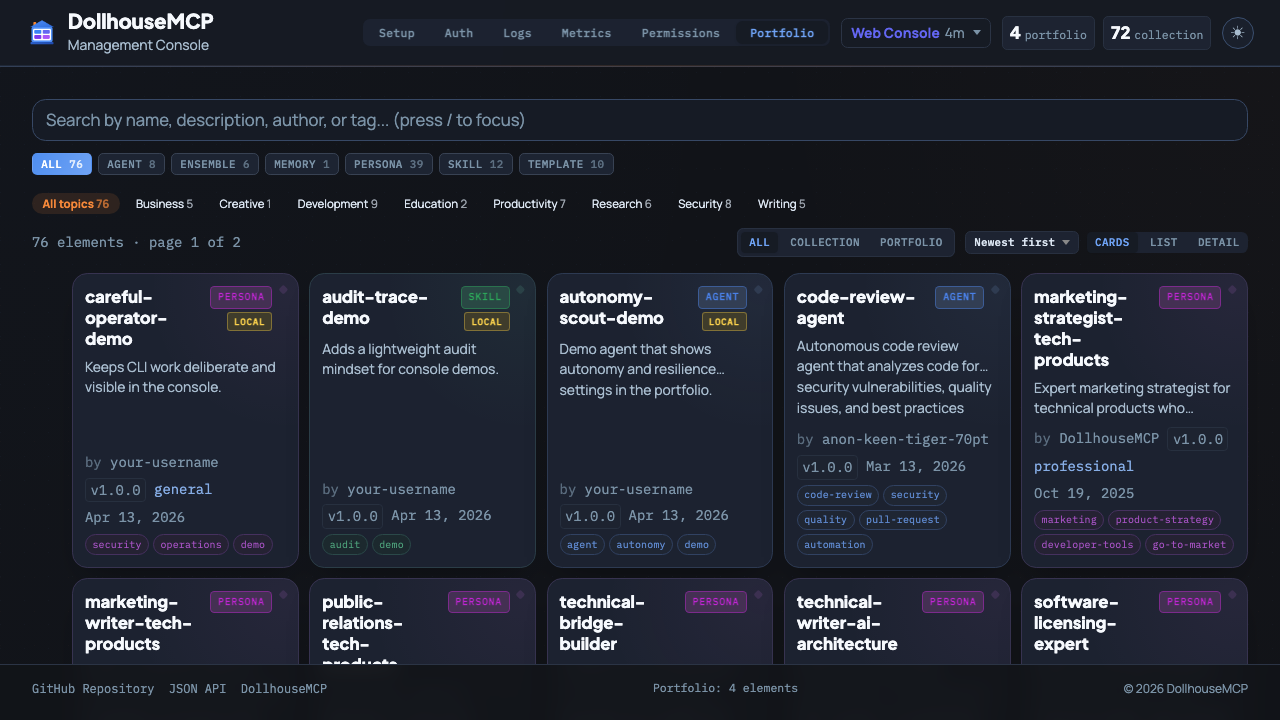Filter by the Education topic
This screenshot has height=720, width=1280.
tap(435, 204)
